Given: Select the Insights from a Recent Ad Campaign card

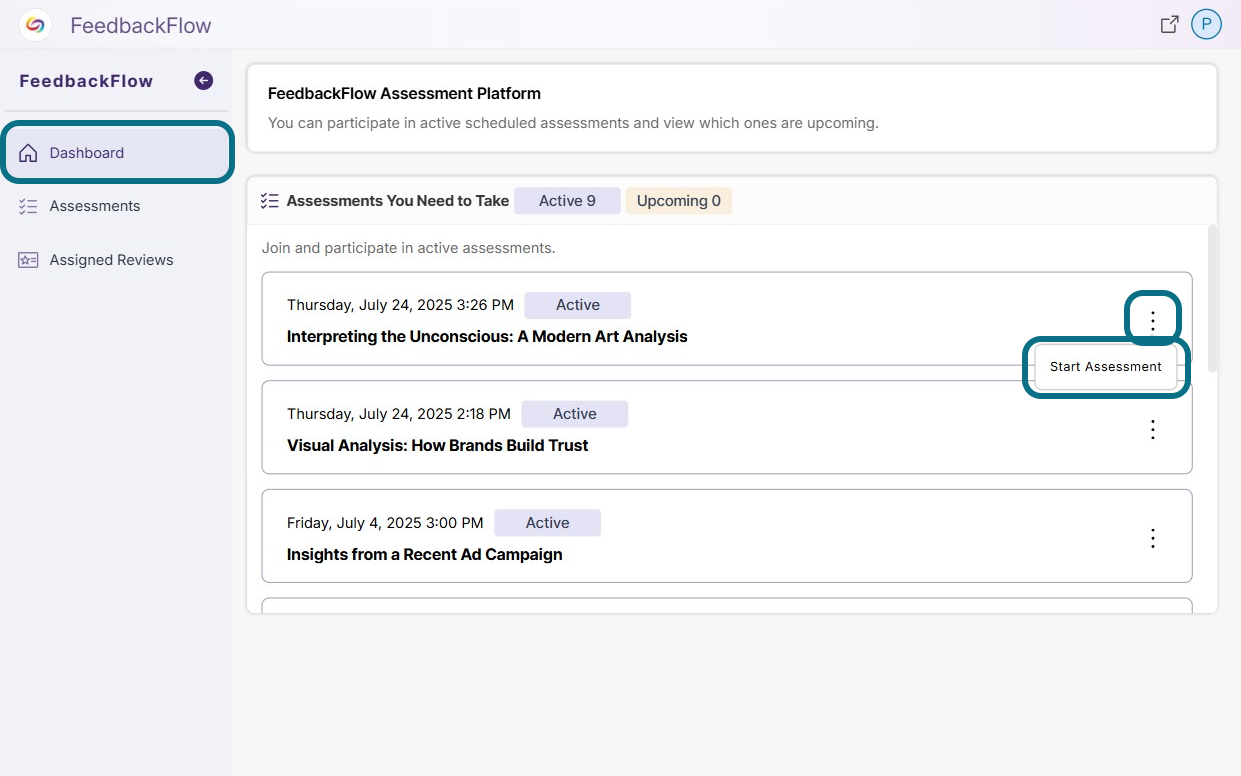Looking at the screenshot, I should tap(727, 536).
